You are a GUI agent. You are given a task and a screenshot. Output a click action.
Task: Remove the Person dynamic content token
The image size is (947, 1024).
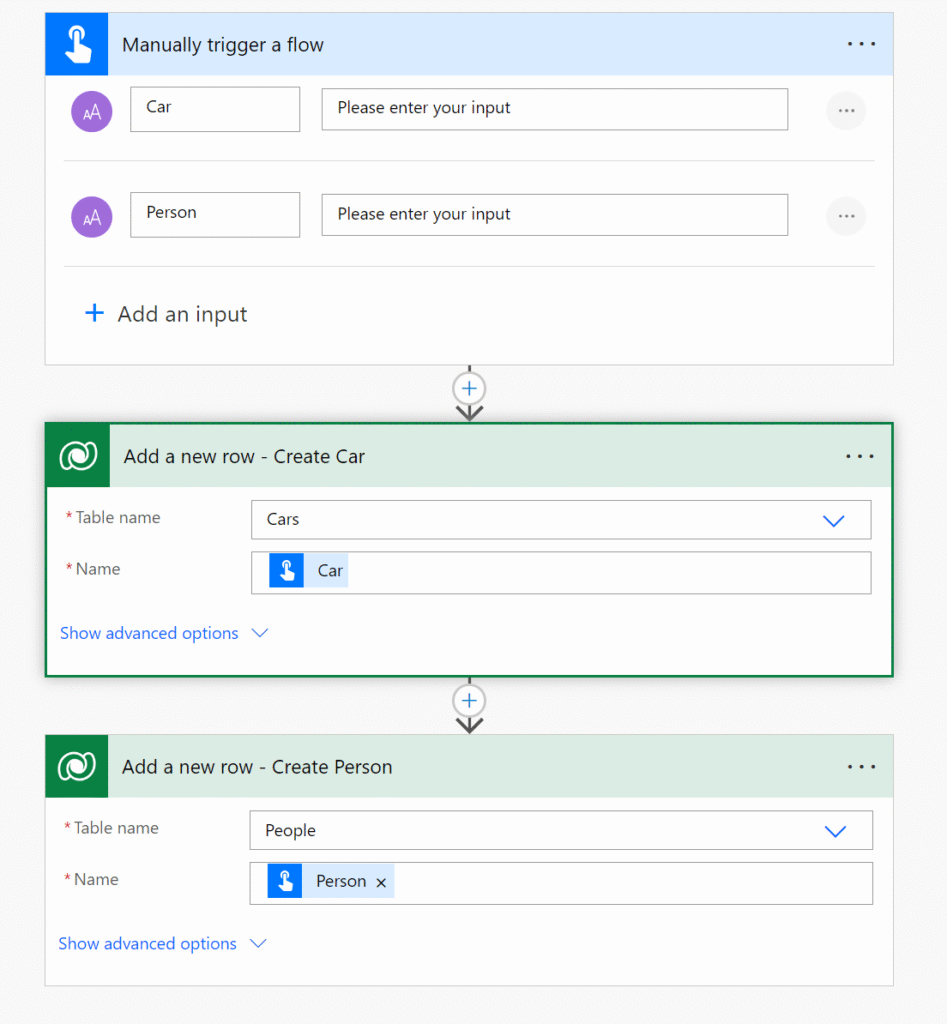(381, 882)
